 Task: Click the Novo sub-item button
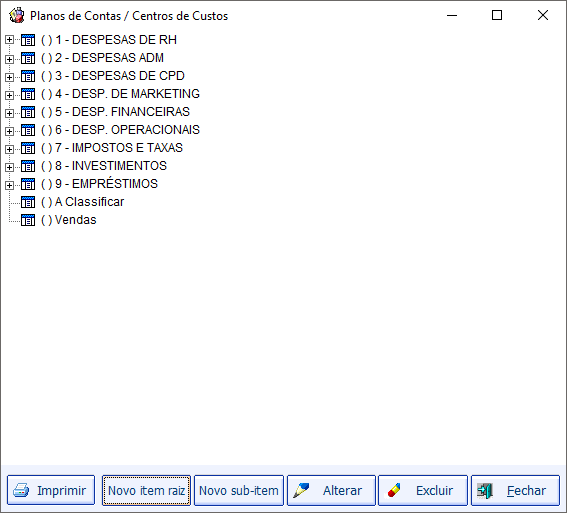(239, 491)
